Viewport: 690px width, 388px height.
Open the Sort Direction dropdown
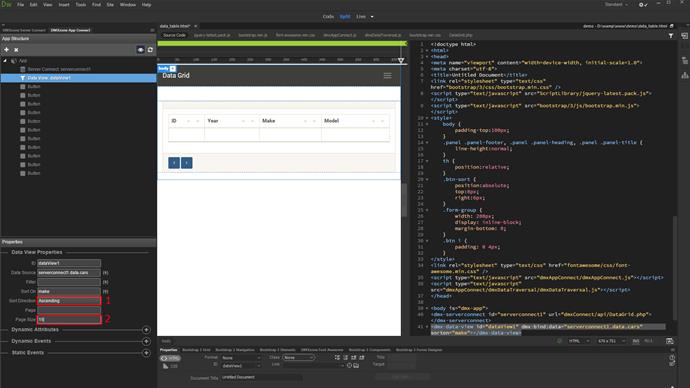point(69,301)
